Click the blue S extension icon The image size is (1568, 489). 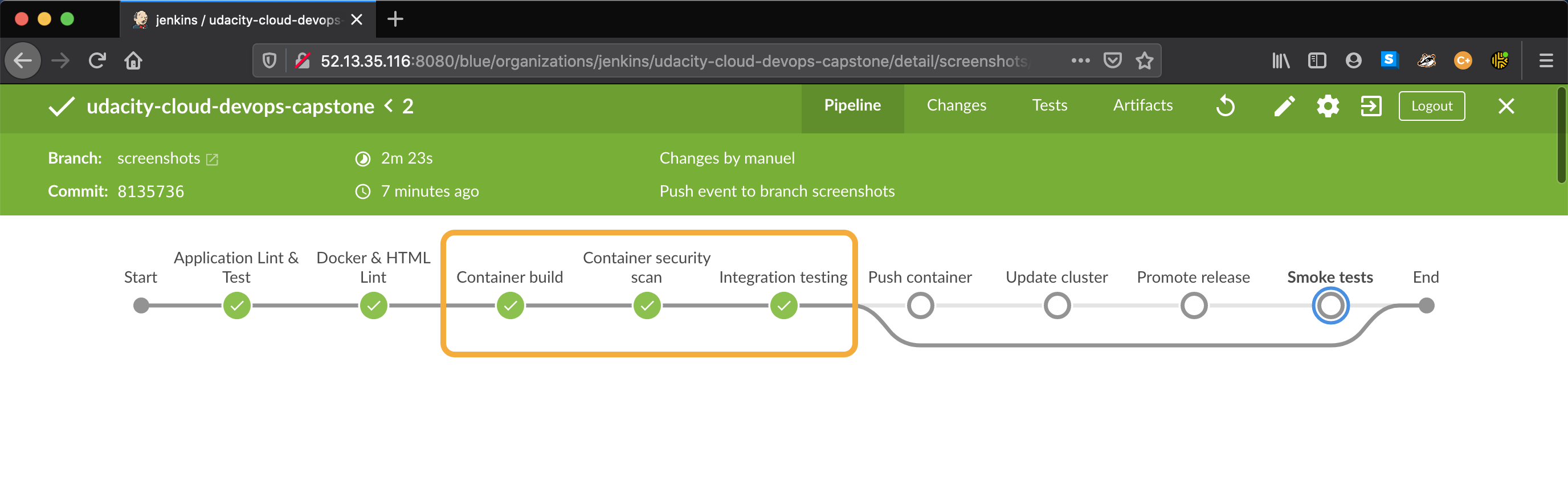click(1390, 60)
